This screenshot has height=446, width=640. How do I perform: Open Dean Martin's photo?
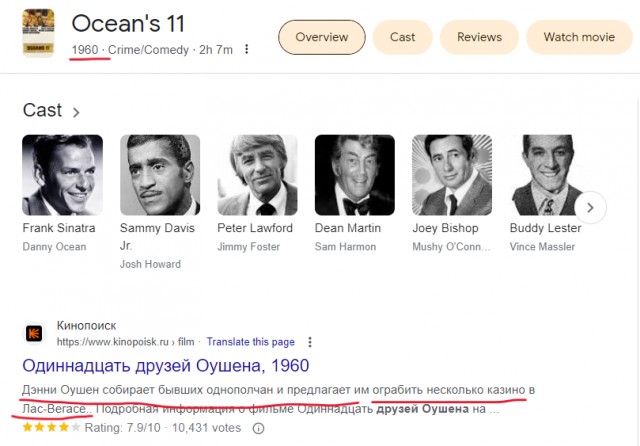(355, 175)
